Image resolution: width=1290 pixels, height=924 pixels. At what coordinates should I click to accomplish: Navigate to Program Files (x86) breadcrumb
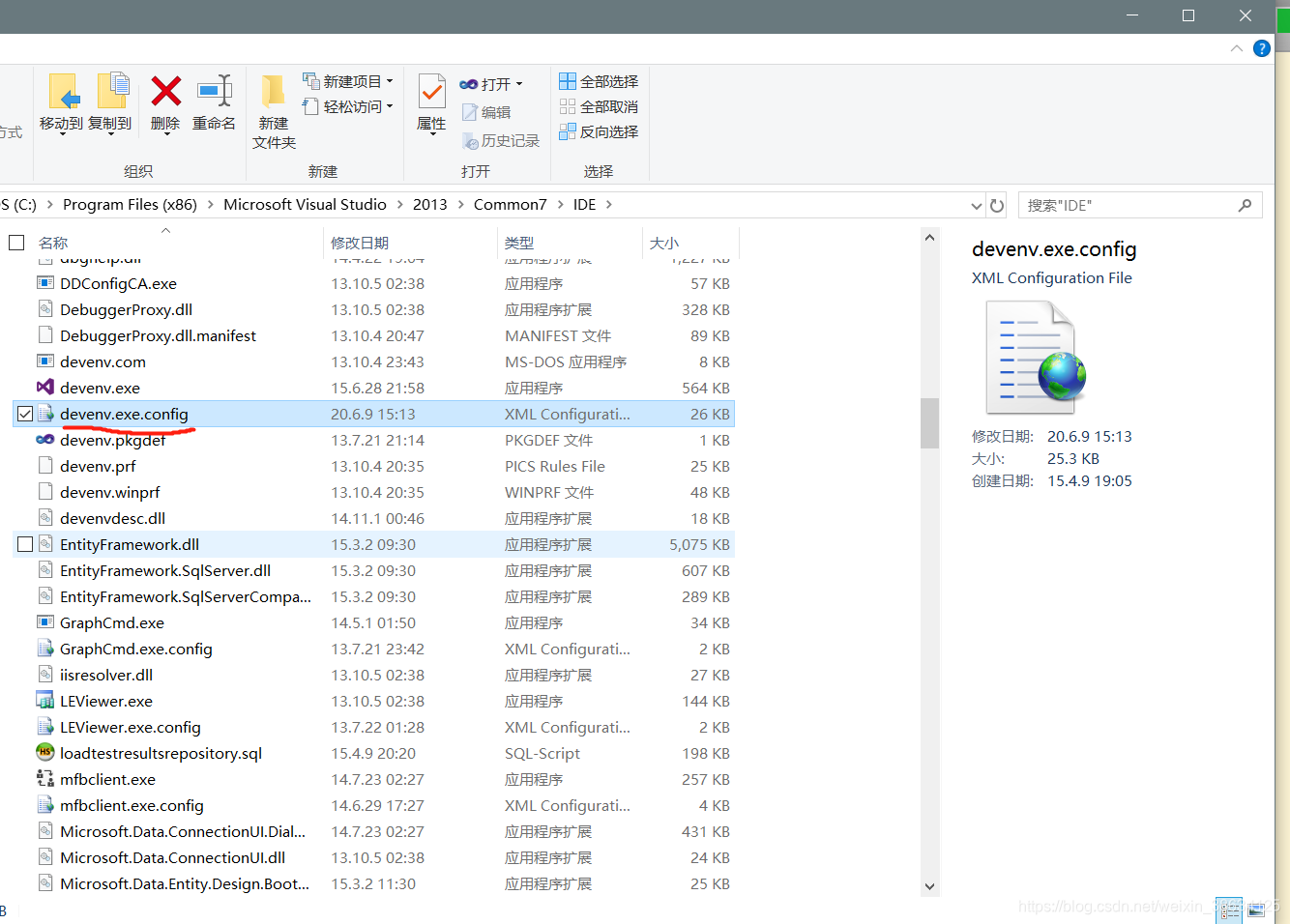point(130,204)
